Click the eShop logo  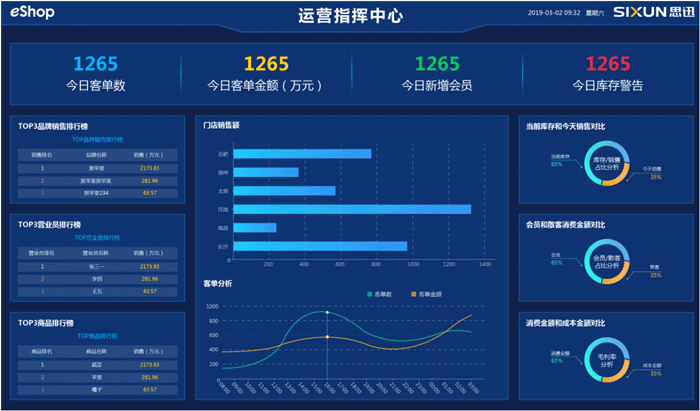pos(34,15)
